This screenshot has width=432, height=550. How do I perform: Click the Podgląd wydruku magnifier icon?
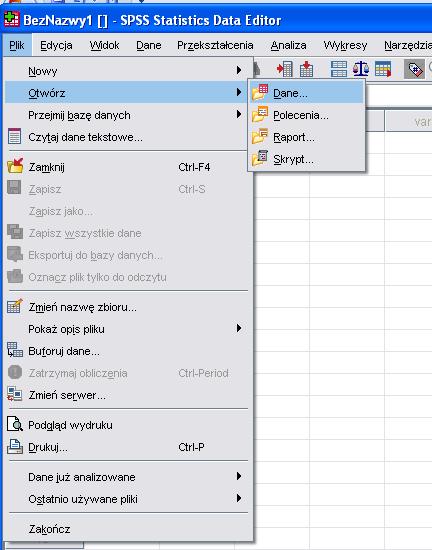(x=15, y=424)
